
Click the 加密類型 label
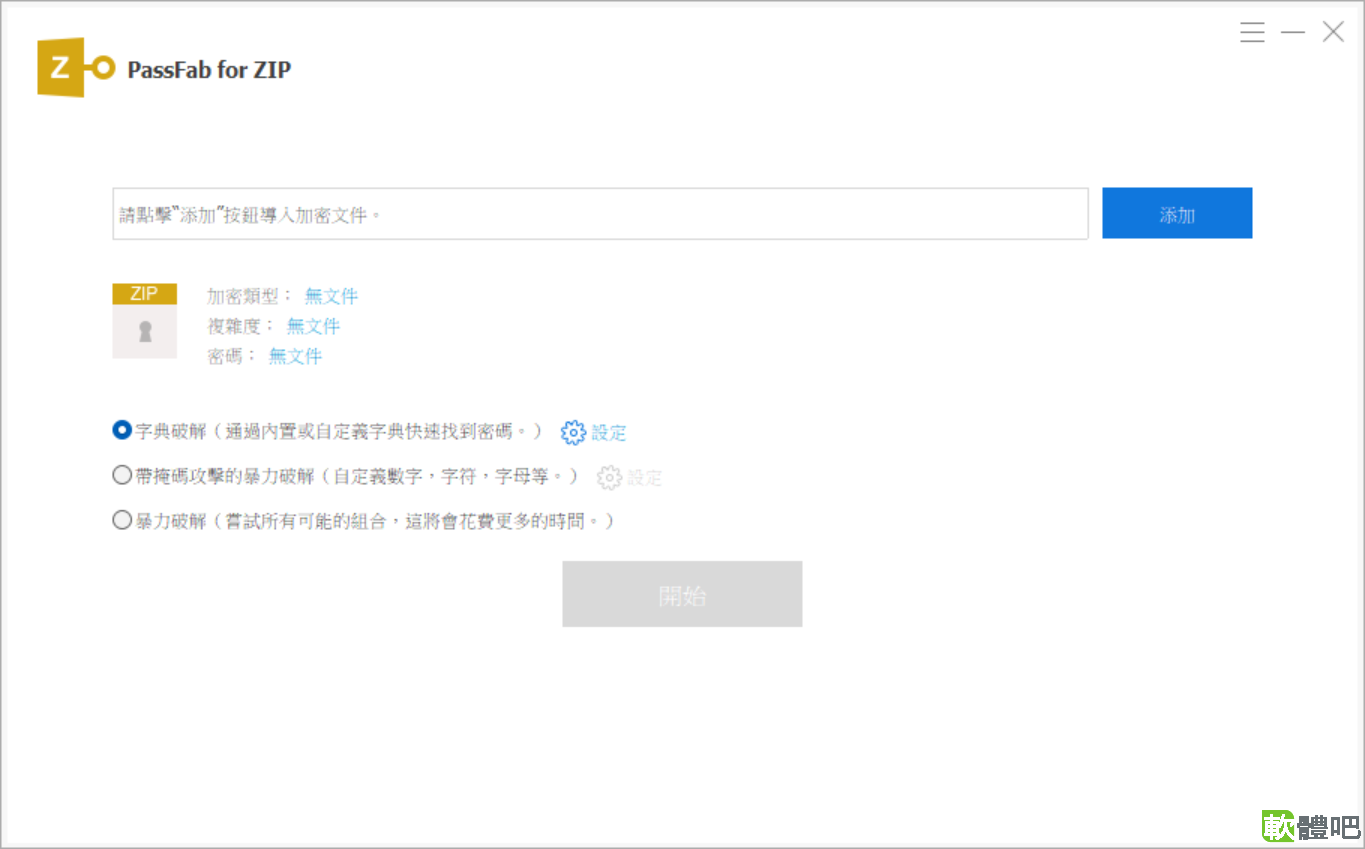[x=250, y=296]
